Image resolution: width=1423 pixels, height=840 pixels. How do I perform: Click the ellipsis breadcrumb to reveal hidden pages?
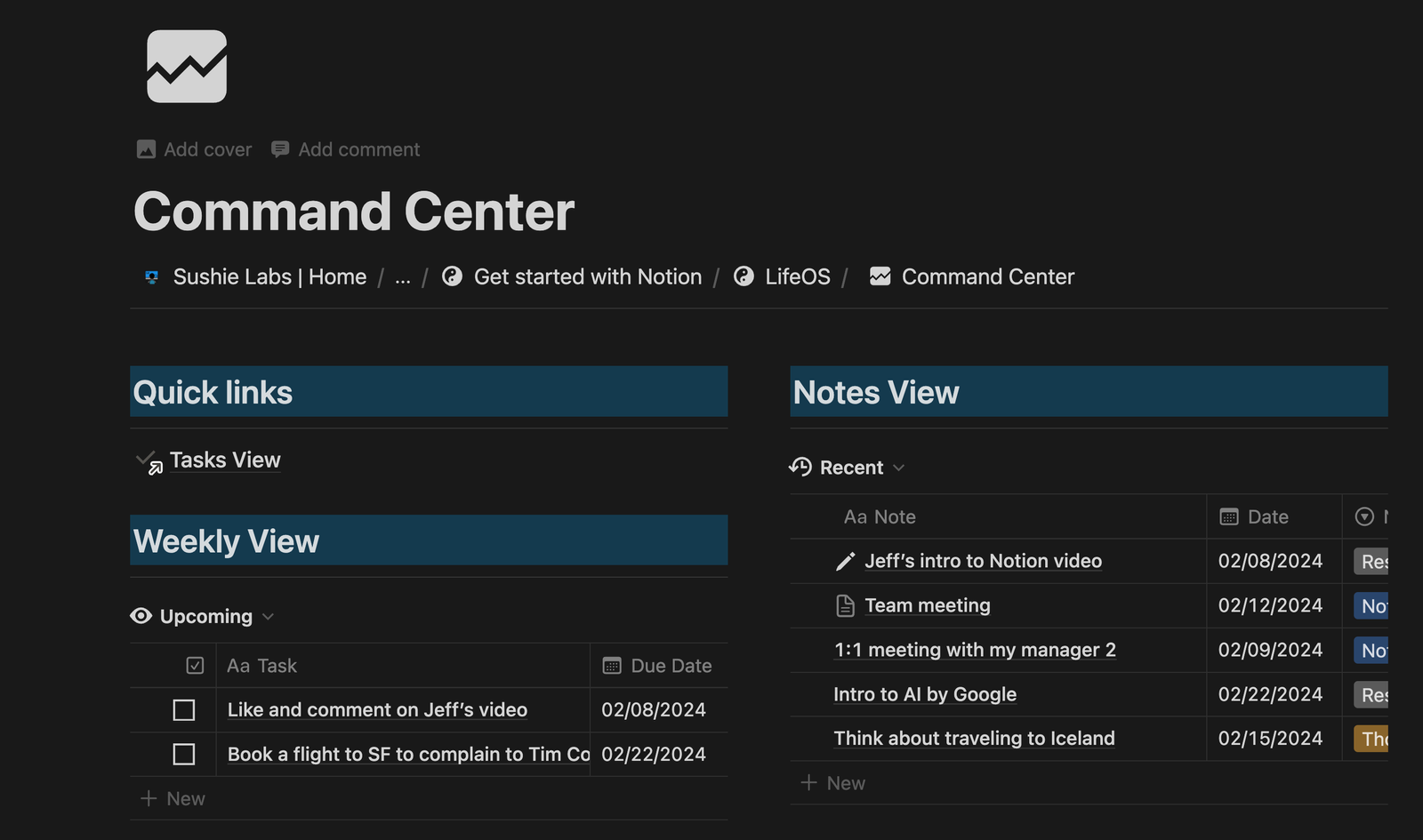402,277
